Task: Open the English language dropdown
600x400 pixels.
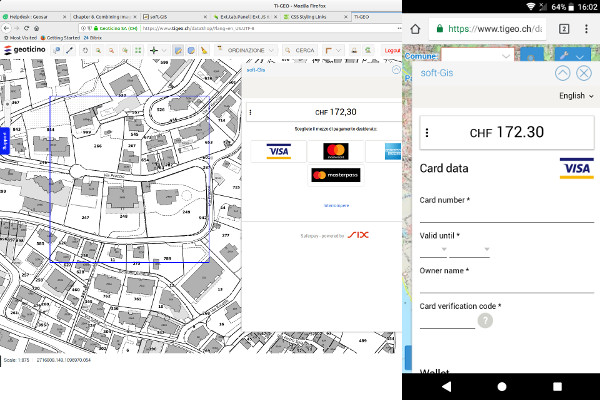Action: pos(576,96)
